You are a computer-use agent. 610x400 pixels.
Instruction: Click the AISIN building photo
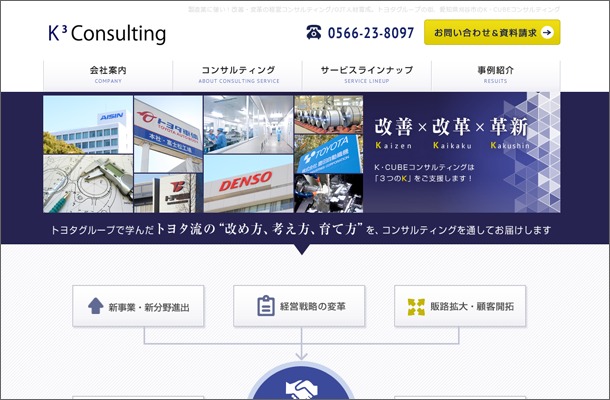(88, 125)
